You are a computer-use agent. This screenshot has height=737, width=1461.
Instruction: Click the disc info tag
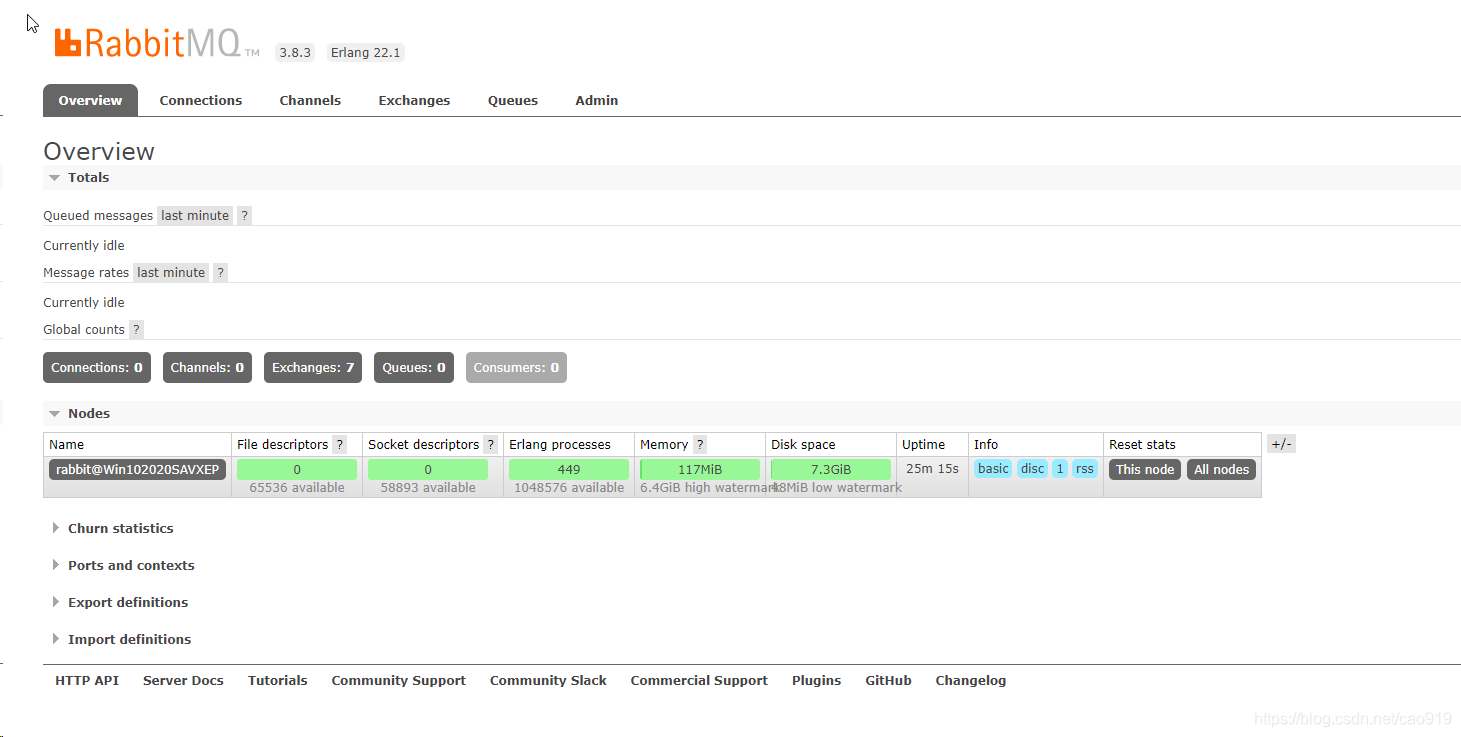[1032, 469]
